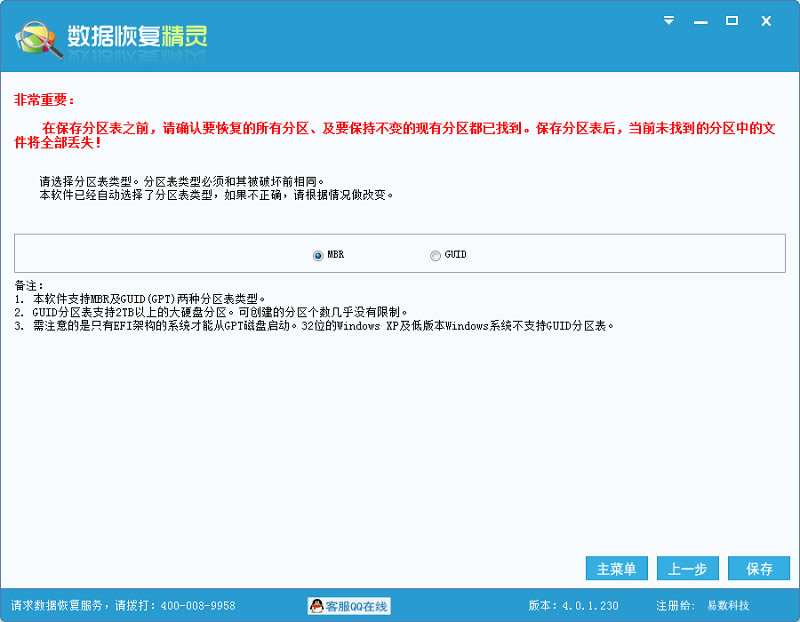Viewport: 800px width, 622px height.
Task: Click the red 非常重要 warning heading
Action: 45,100
